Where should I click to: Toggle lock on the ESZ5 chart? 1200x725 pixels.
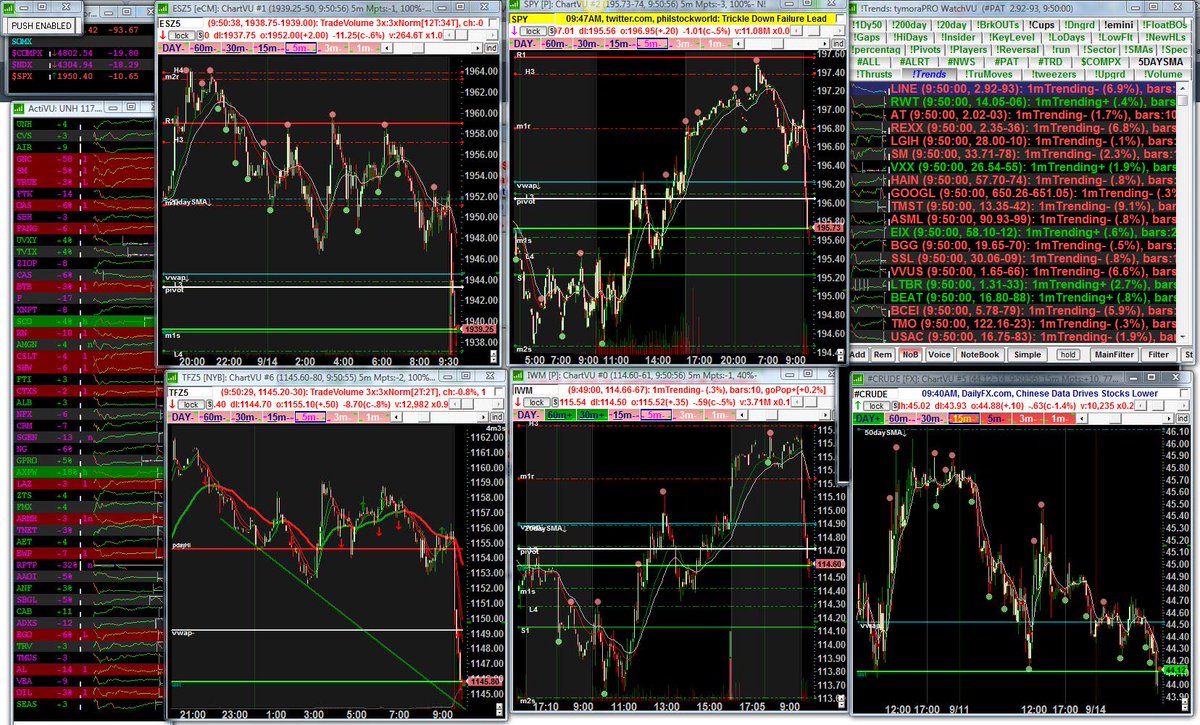[x=182, y=36]
